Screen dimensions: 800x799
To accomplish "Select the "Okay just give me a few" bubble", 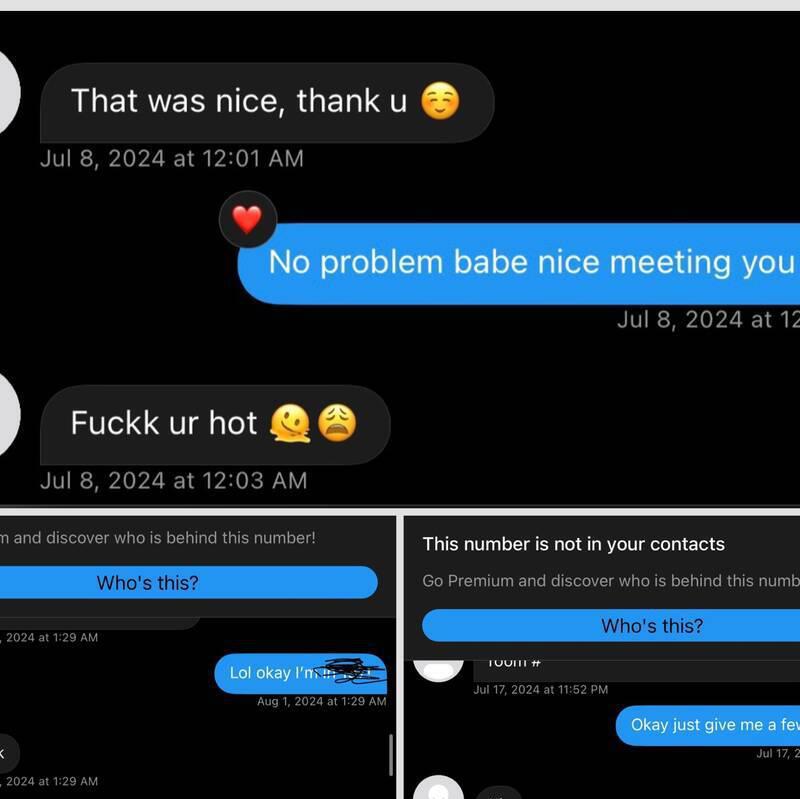I will point(708,726).
